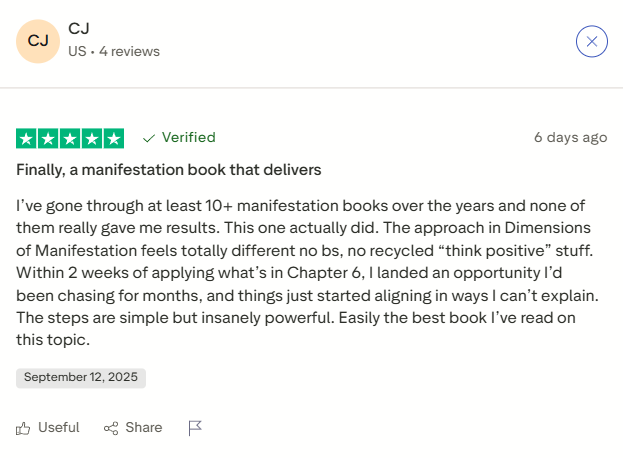Click the first green rating star
Screen dimensions: 623x458
pyautogui.click(x=27, y=138)
